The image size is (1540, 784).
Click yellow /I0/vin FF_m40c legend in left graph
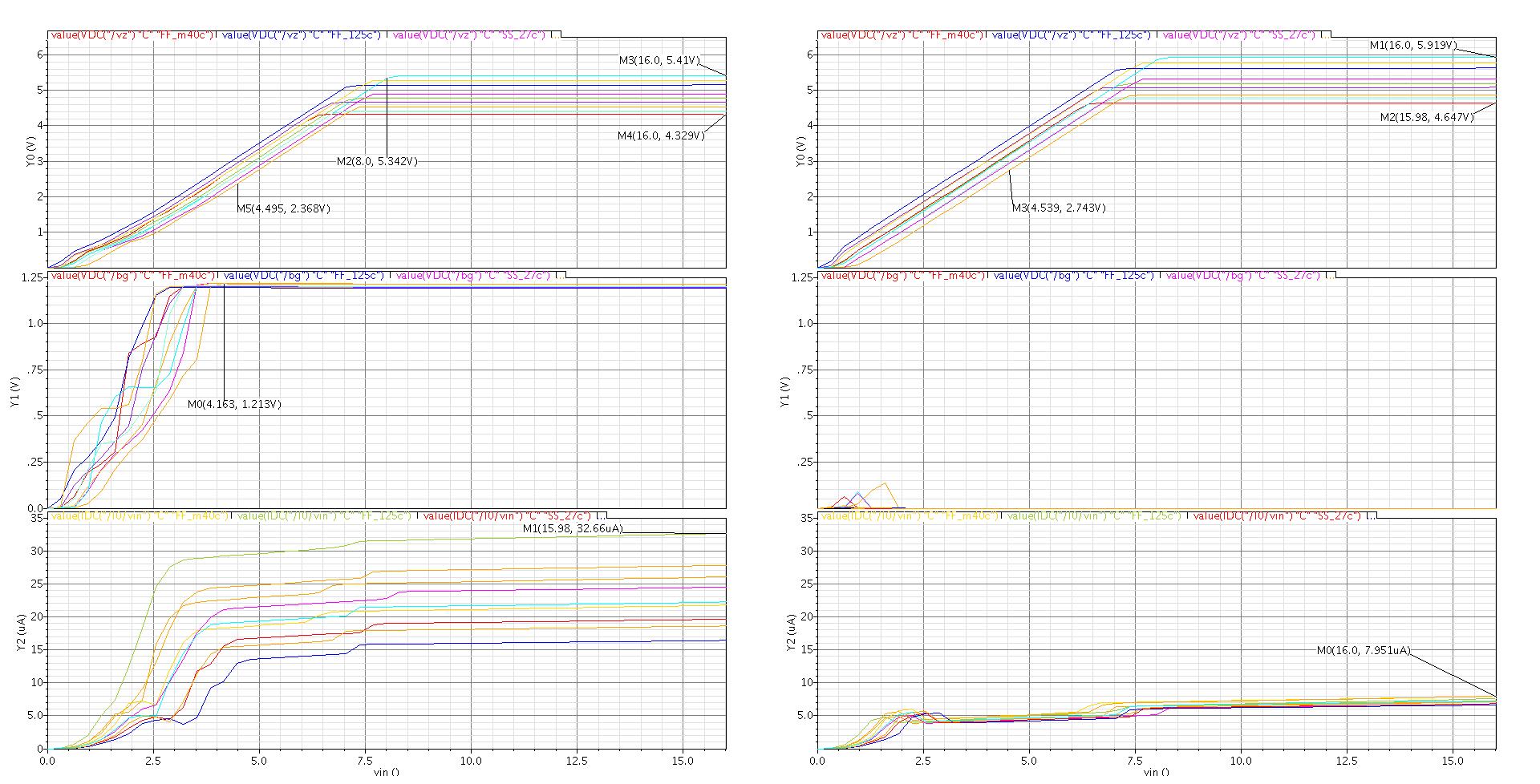[140, 515]
